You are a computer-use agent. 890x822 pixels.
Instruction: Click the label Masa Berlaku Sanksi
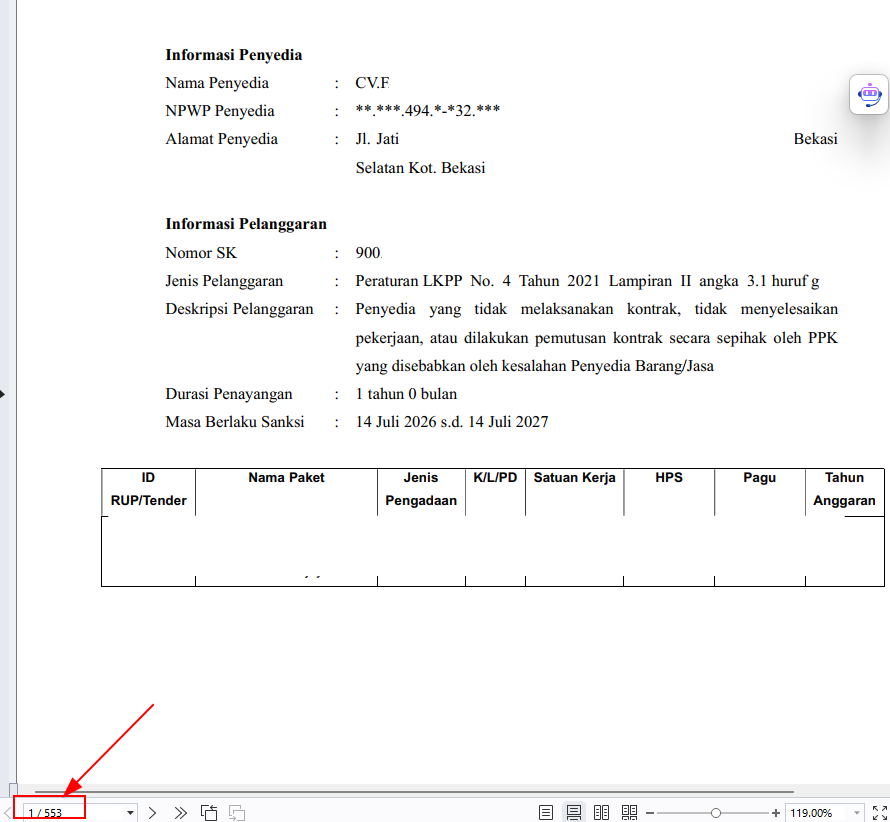pyautogui.click(x=234, y=422)
